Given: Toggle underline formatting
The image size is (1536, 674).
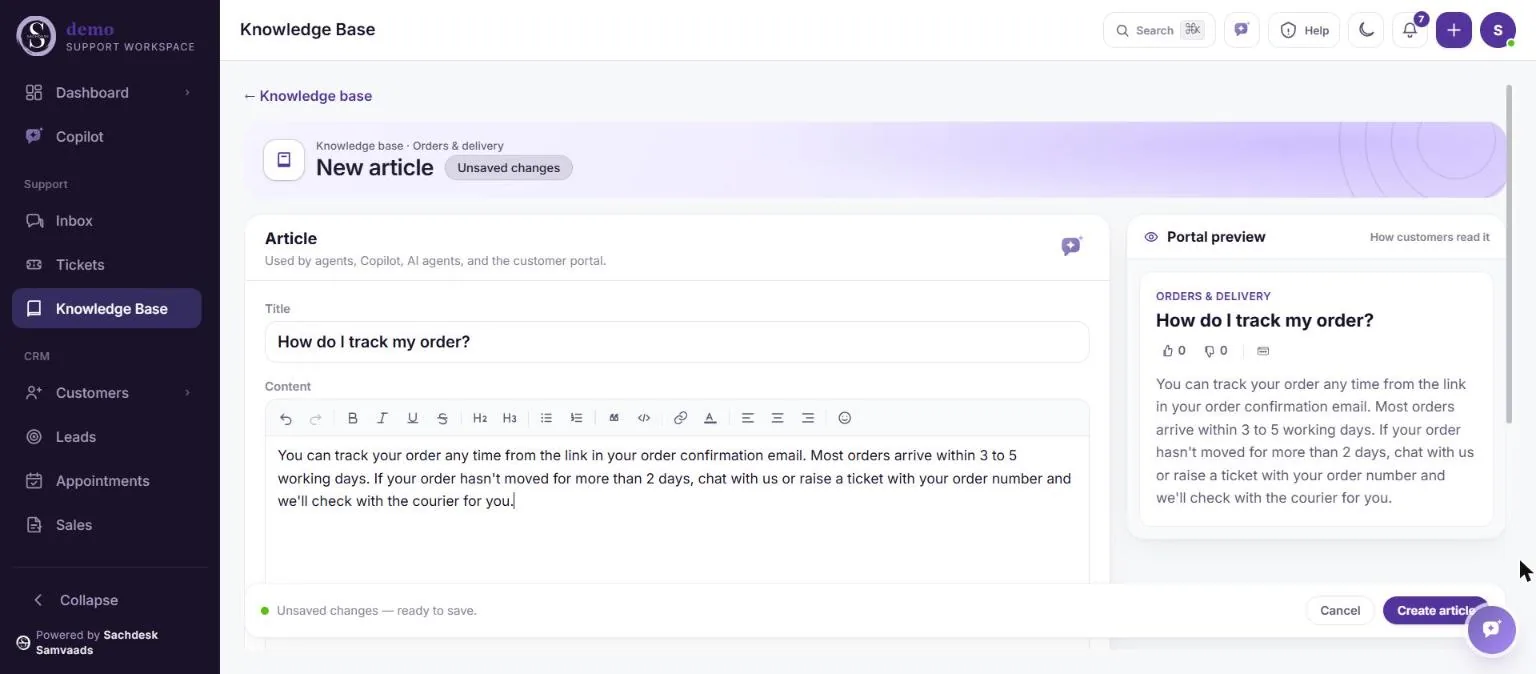Looking at the screenshot, I should pos(412,418).
